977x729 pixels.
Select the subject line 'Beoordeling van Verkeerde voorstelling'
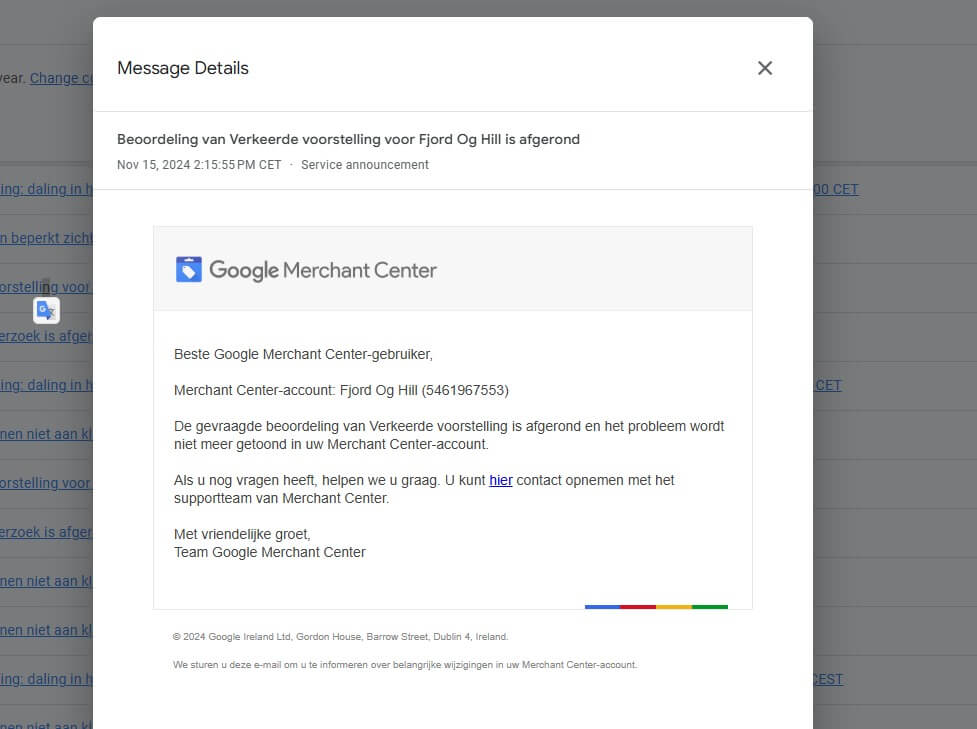tap(348, 139)
